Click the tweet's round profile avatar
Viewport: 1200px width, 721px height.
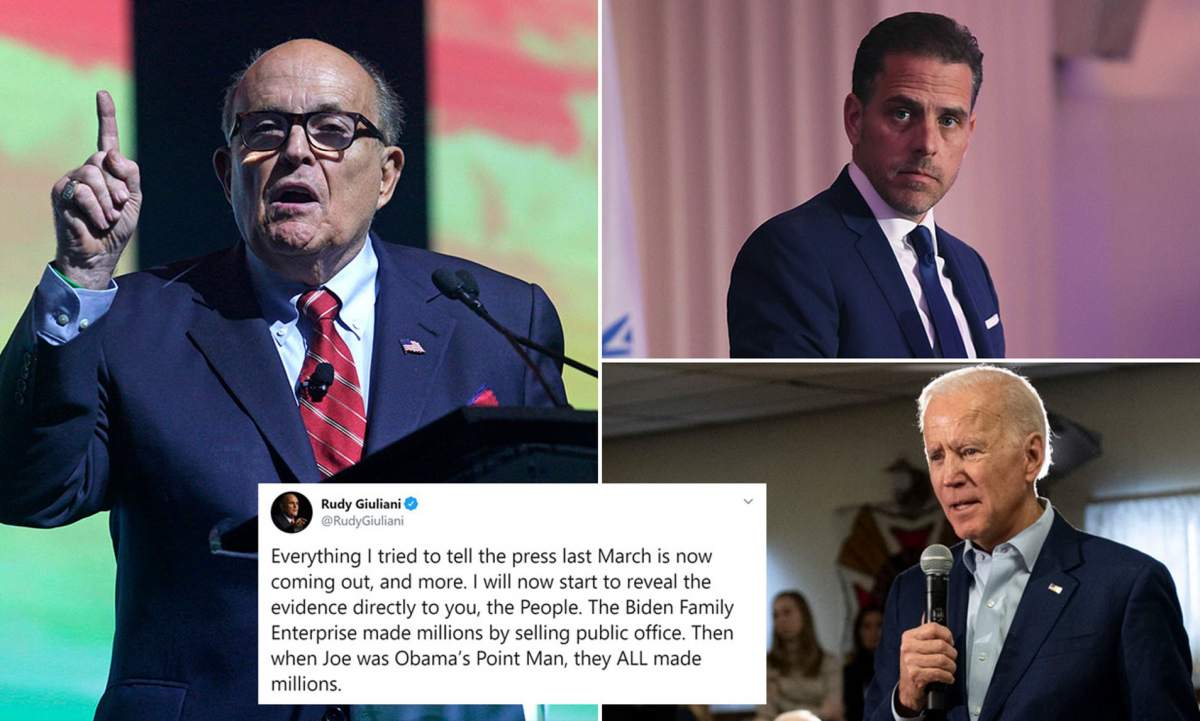[291, 512]
